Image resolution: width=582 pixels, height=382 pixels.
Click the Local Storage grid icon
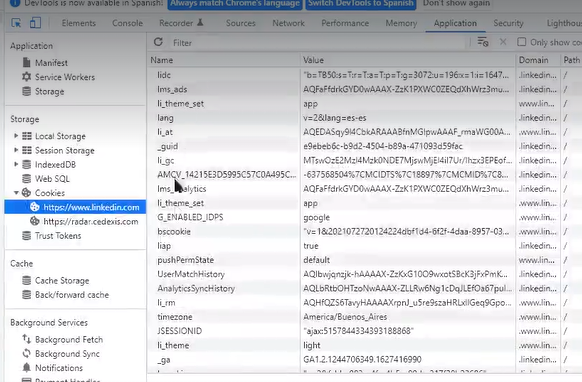coord(27,136)
